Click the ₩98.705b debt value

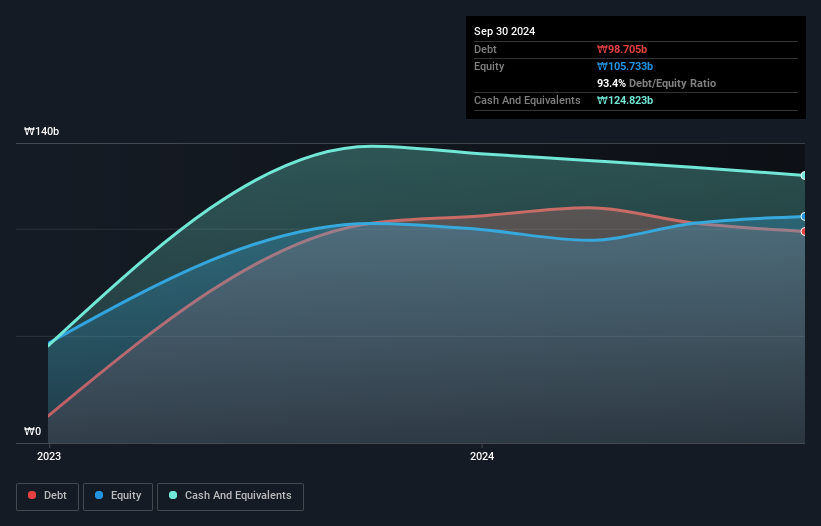pyautogui.click(x=622, y=49)
